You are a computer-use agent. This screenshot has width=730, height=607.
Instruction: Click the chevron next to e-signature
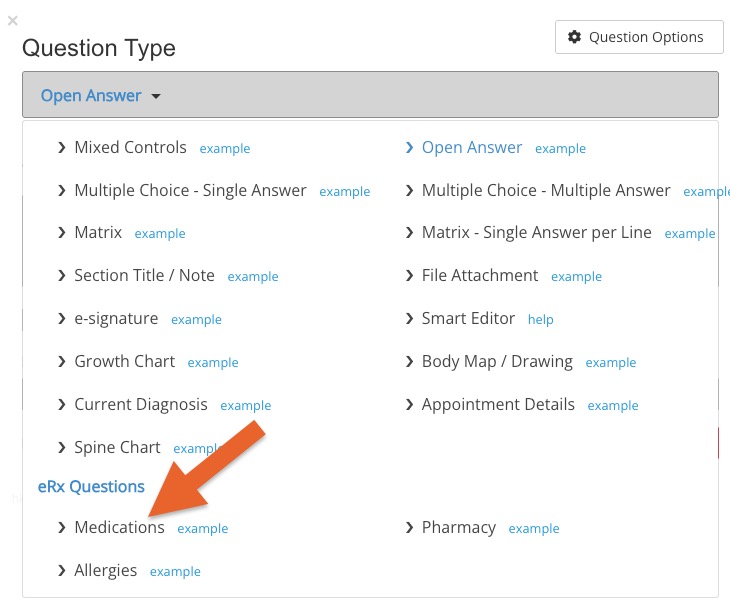click(62, 319)
